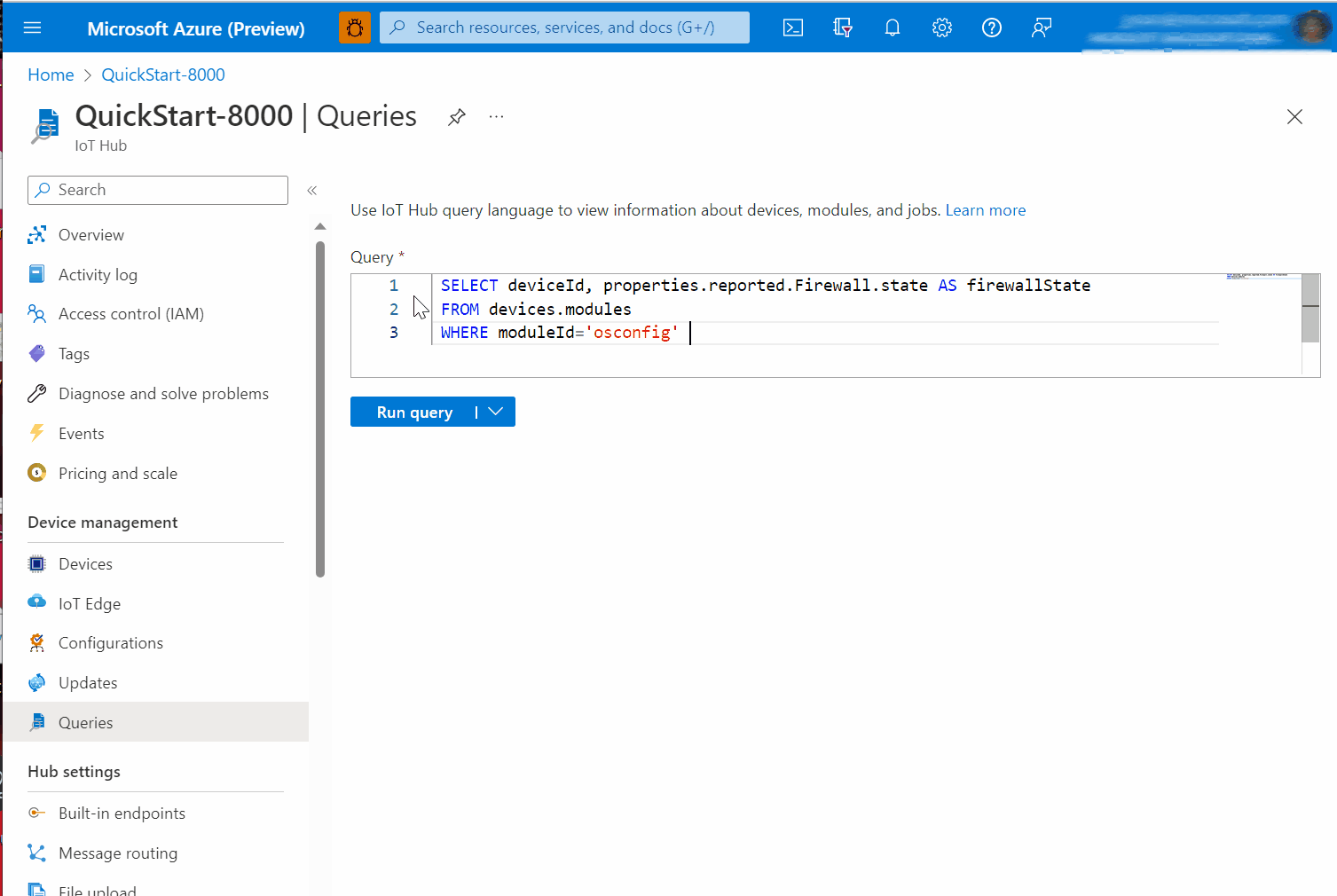Open the help question mark icon

(992, 28)
